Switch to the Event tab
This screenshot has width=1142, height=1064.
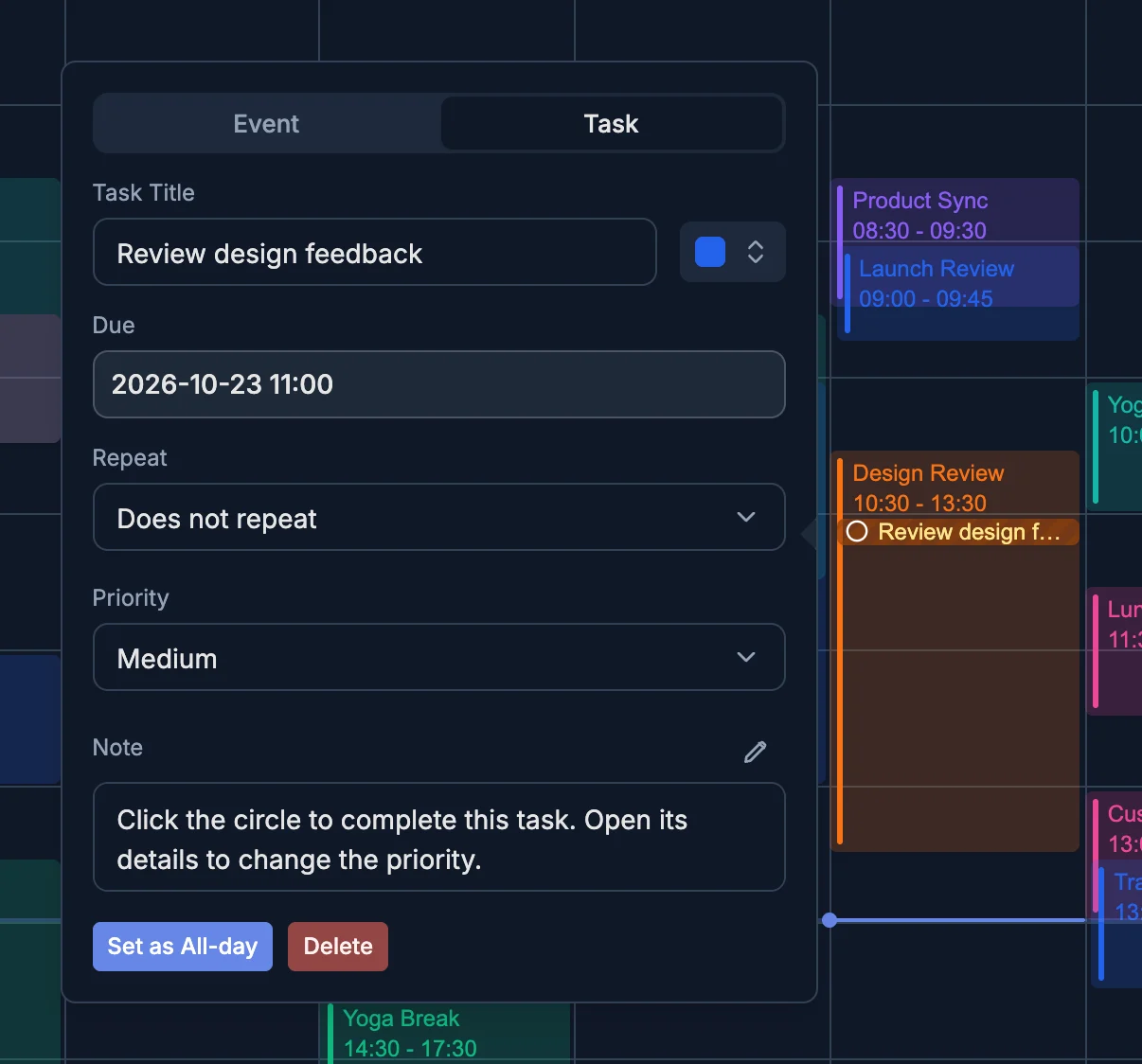[266, 124]
